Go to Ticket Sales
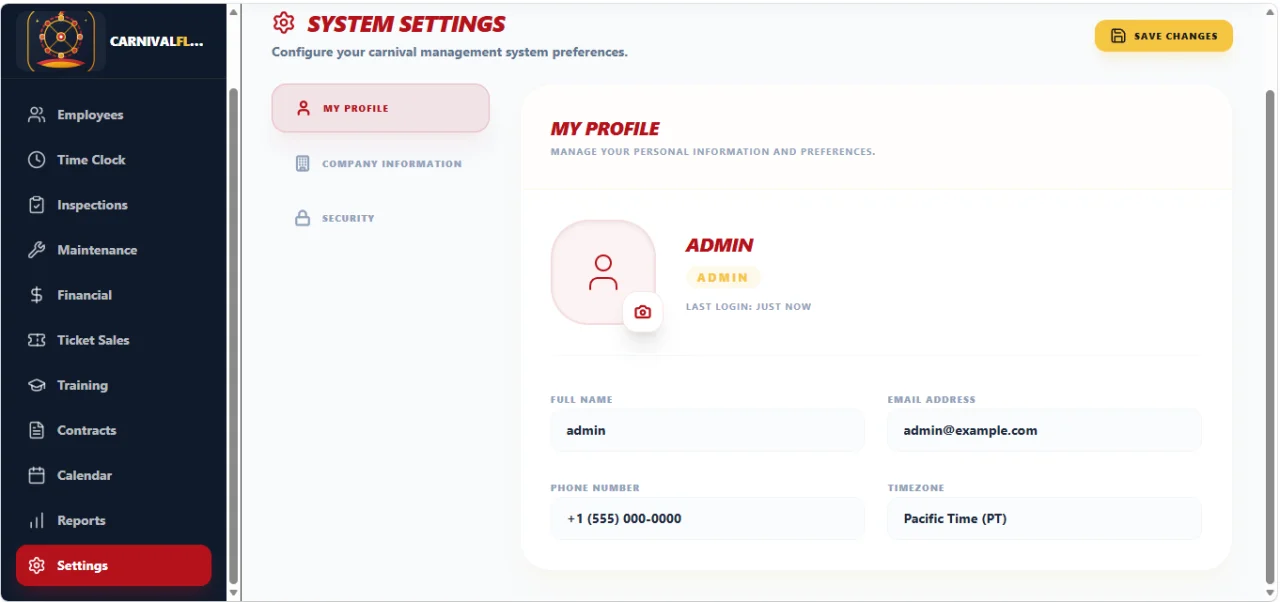This screenshot has width=1280, height=602. tap(114, 340)
